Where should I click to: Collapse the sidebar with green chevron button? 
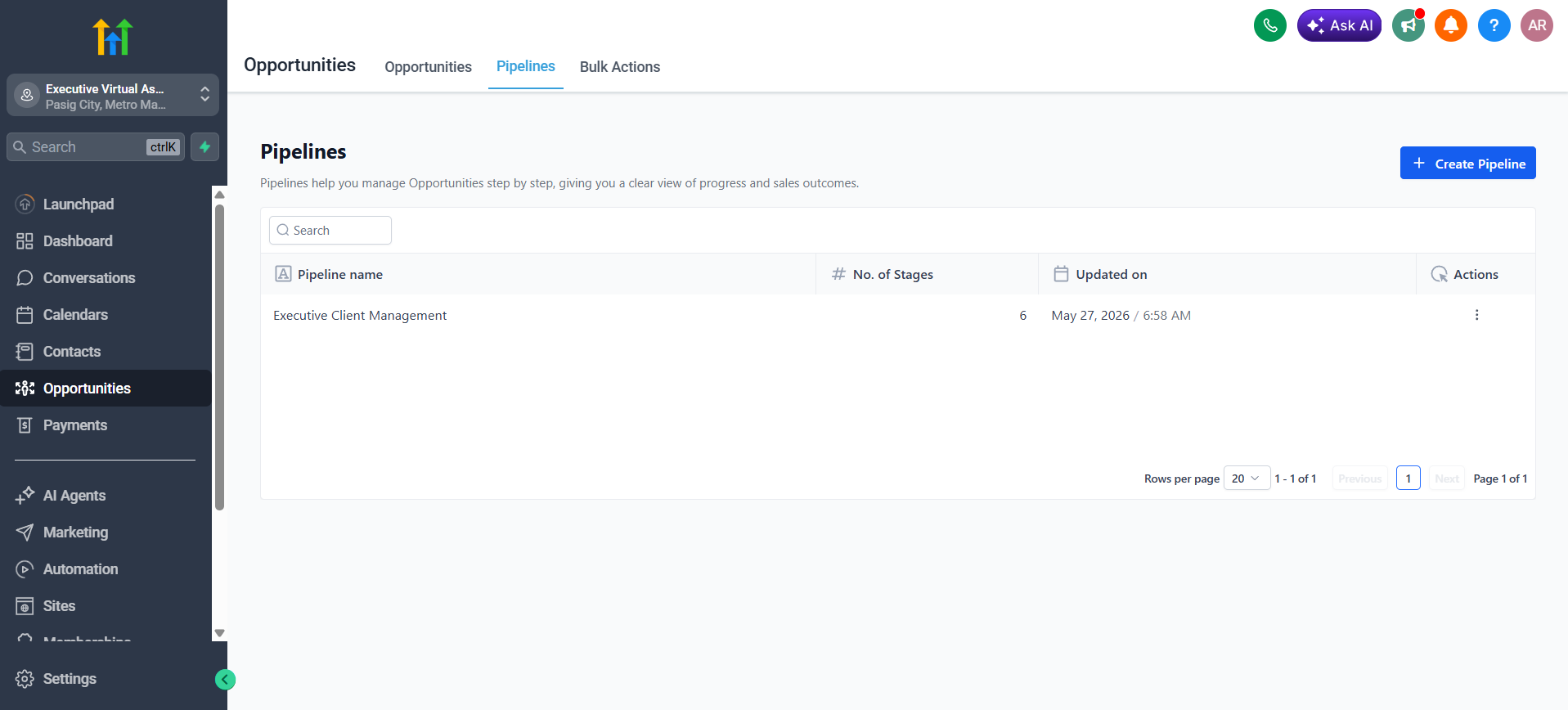point(225,679)
